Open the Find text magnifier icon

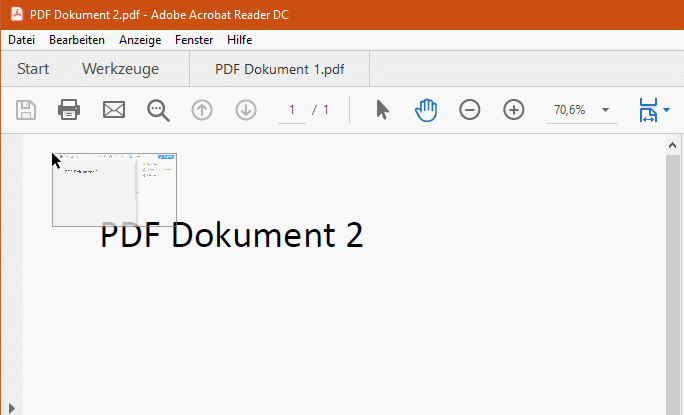[x=158, y=110]
